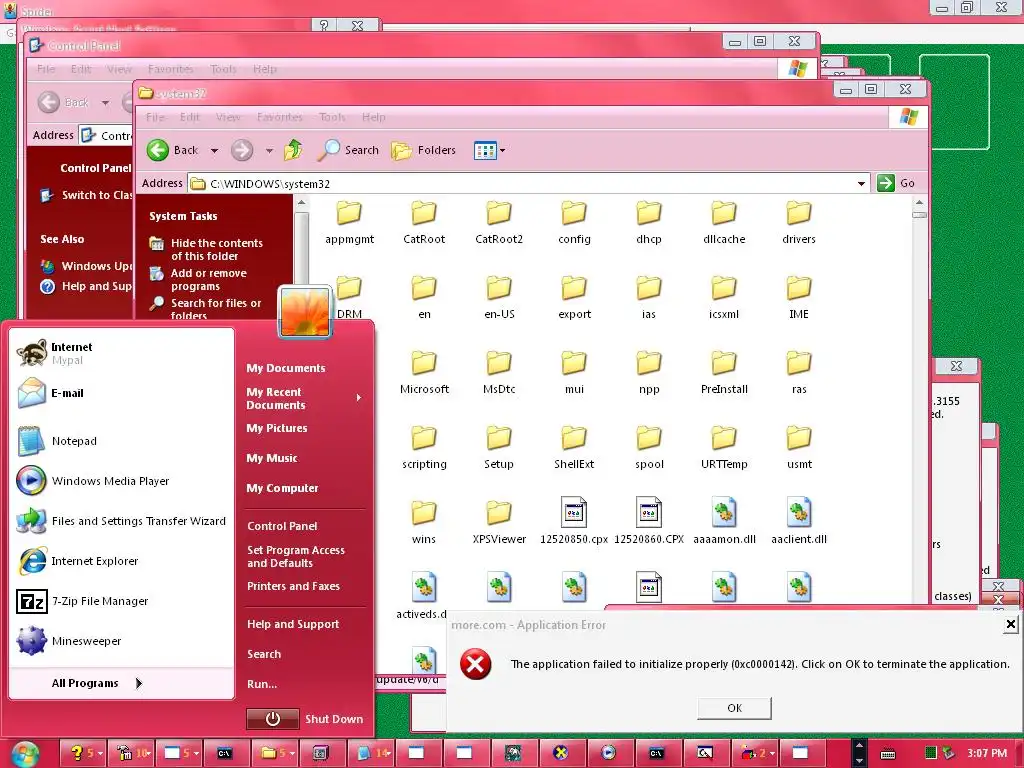1024x768 pixels.
Task: Open the icsxml folder
Action: 724,298
